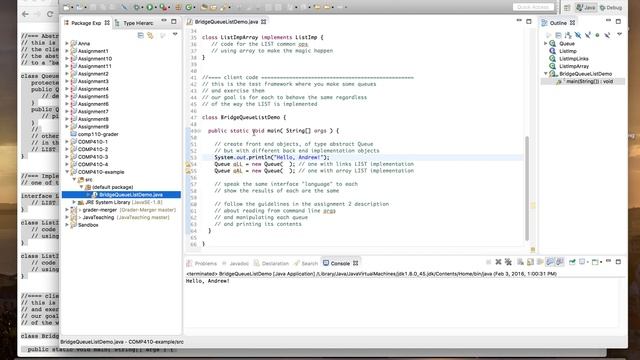Open Outline view menu triangle
The image size is (640, 360).
pyautogui.click(x=620, y=35)
